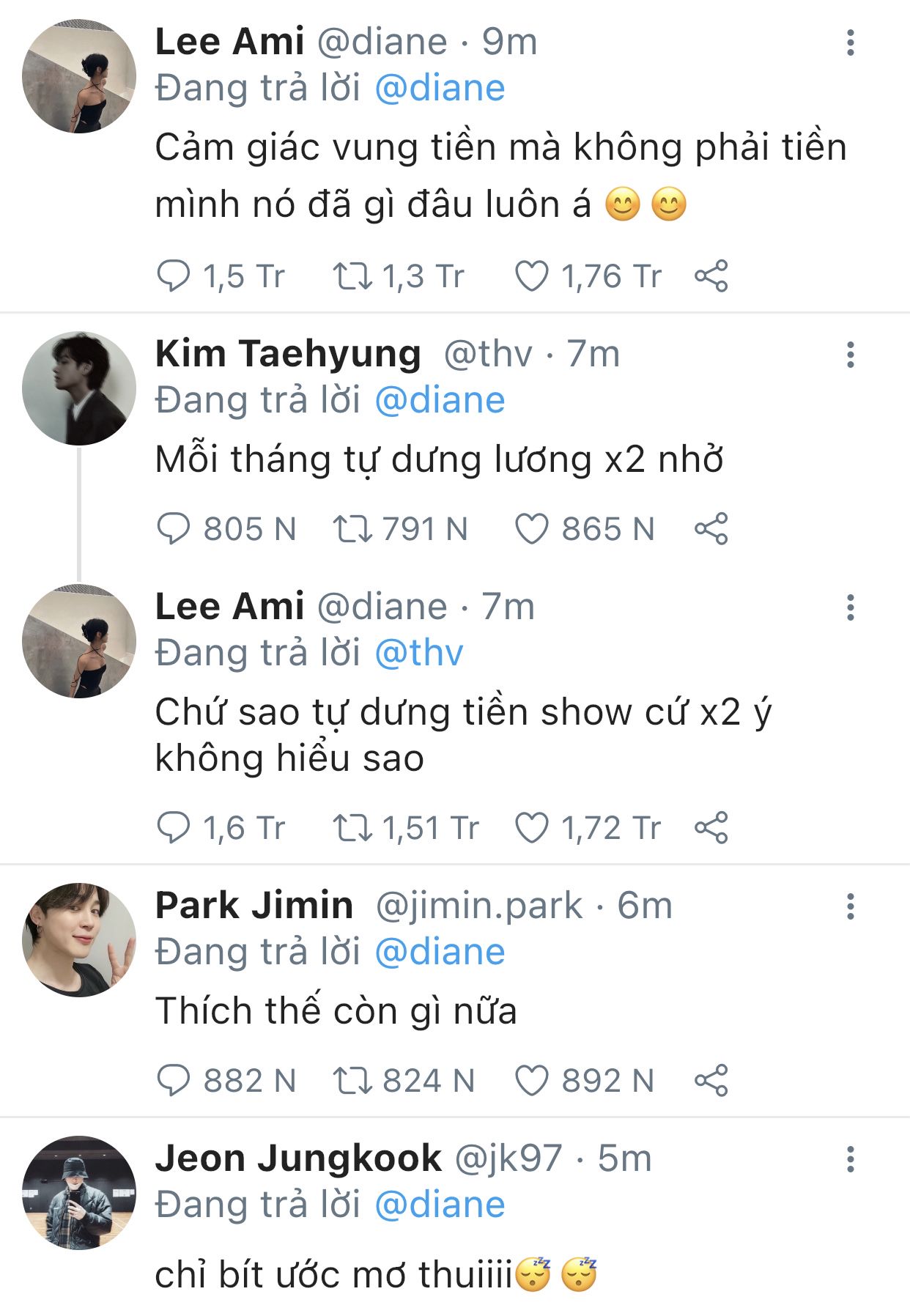Open the @thv mention link
Screen dimensions: 910x1316
click(419, 653)
